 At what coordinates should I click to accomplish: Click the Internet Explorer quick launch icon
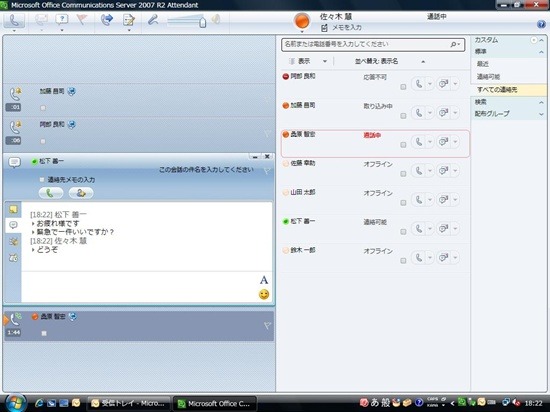click(x=39, y=403)
